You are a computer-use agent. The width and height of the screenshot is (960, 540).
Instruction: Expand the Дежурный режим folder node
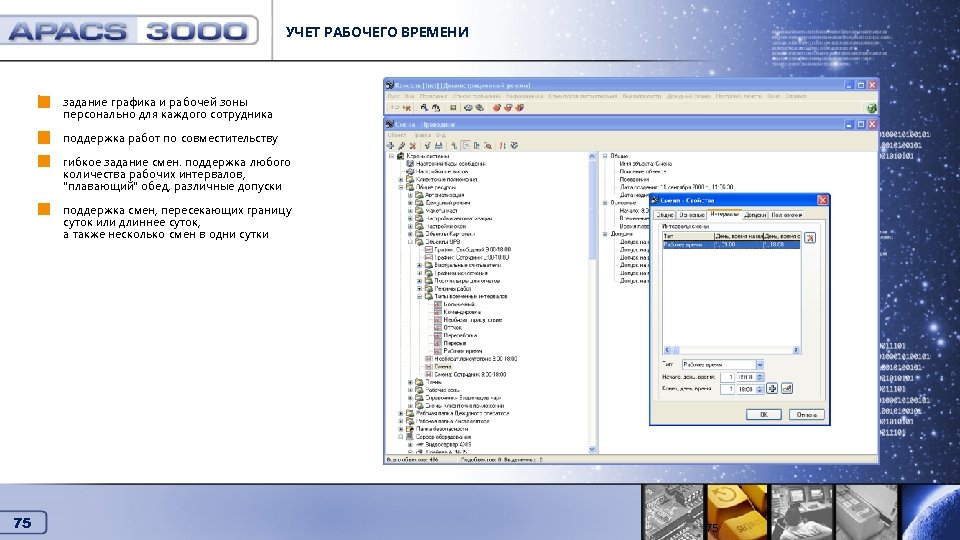(x=410, y=203)
